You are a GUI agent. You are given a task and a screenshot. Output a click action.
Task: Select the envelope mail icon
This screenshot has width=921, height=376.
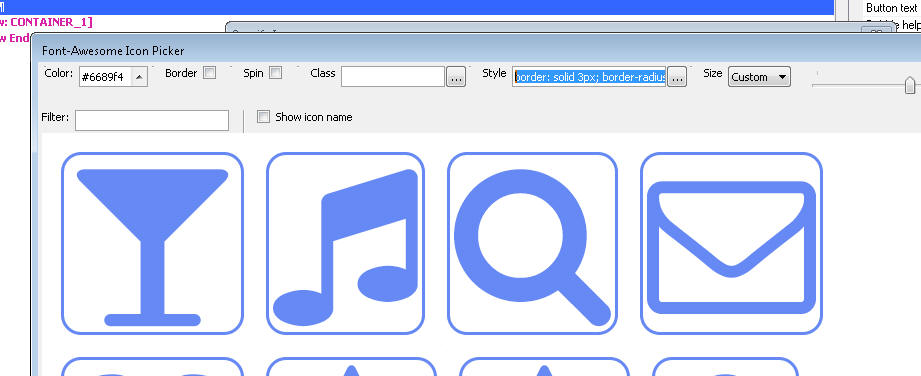pyautogui.click(x=731, y=243)
